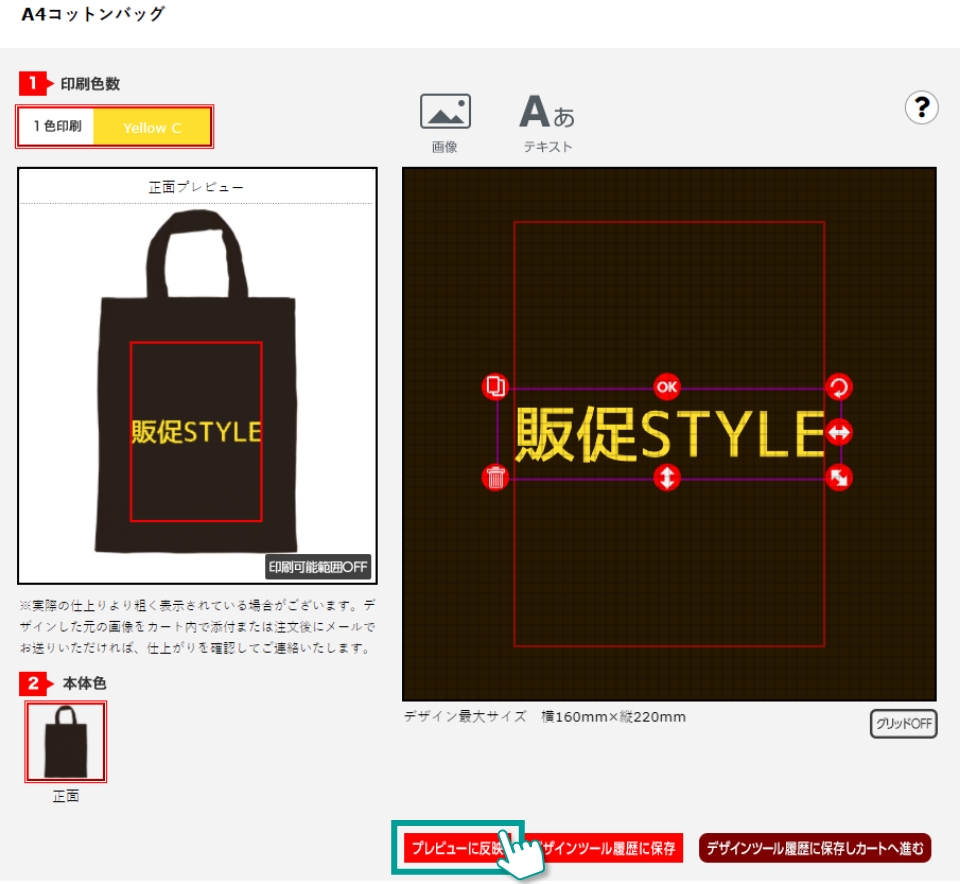Select the 1色印刷 print option
Image resolution: width=960 pixels, height=884 pixels.
(x=57, y=127)
